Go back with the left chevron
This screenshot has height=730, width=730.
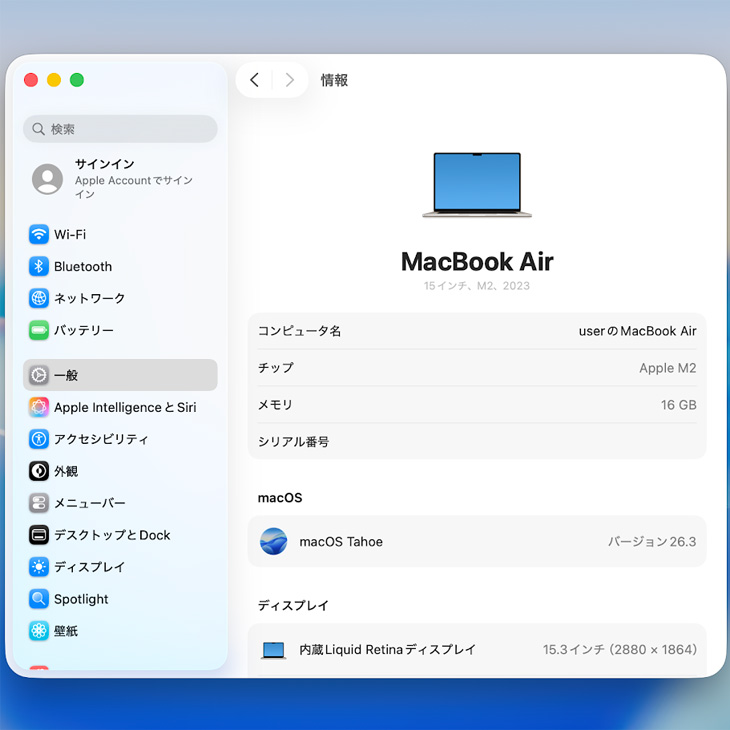(x=254, y=80)
